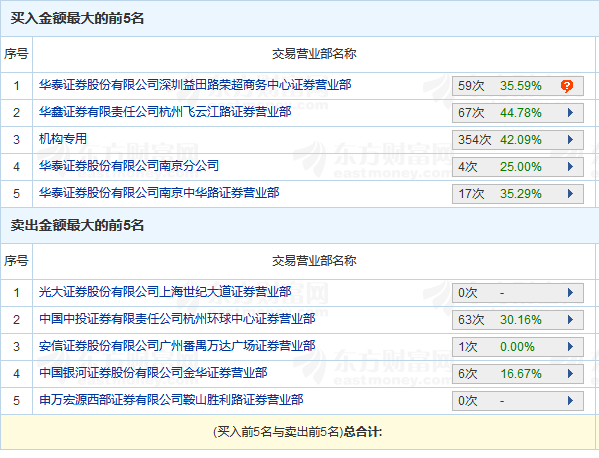
Task: Open 中国中投证券杭州环球中心证券营业部 link
Action: 177,319
